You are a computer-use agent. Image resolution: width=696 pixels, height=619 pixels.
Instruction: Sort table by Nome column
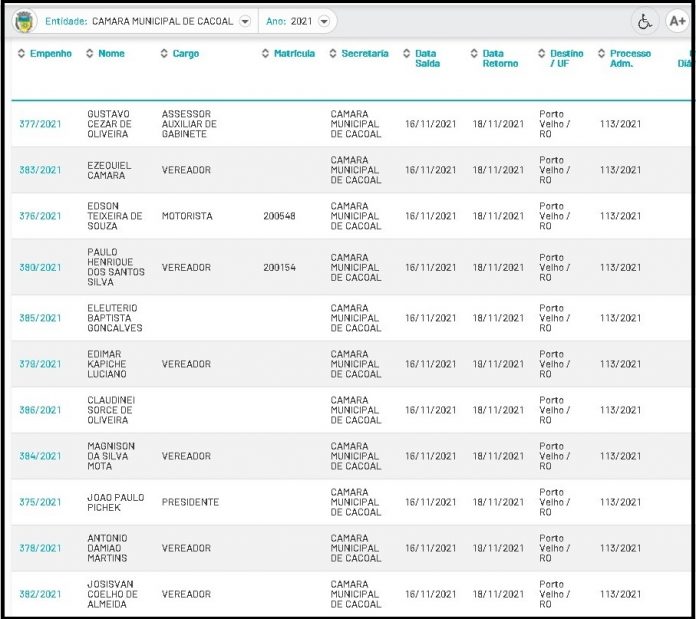click(x=106, y=54)
